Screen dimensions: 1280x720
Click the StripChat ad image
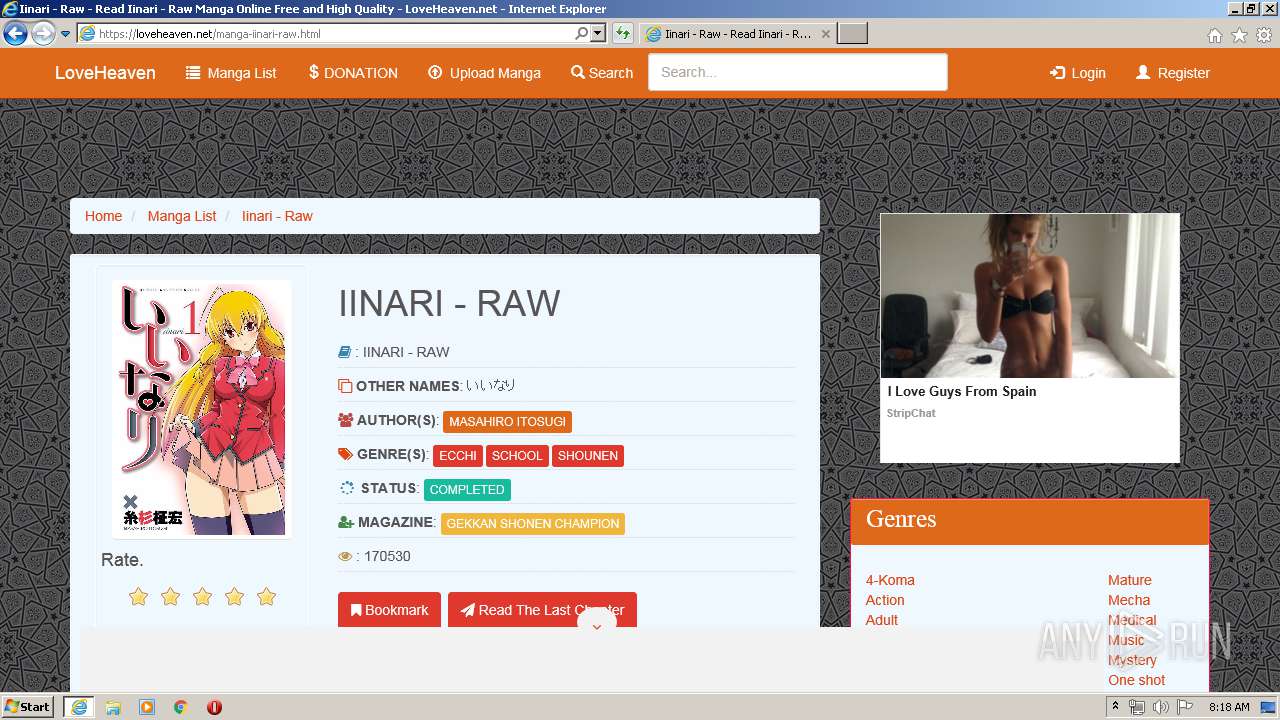pos(1030,296)
